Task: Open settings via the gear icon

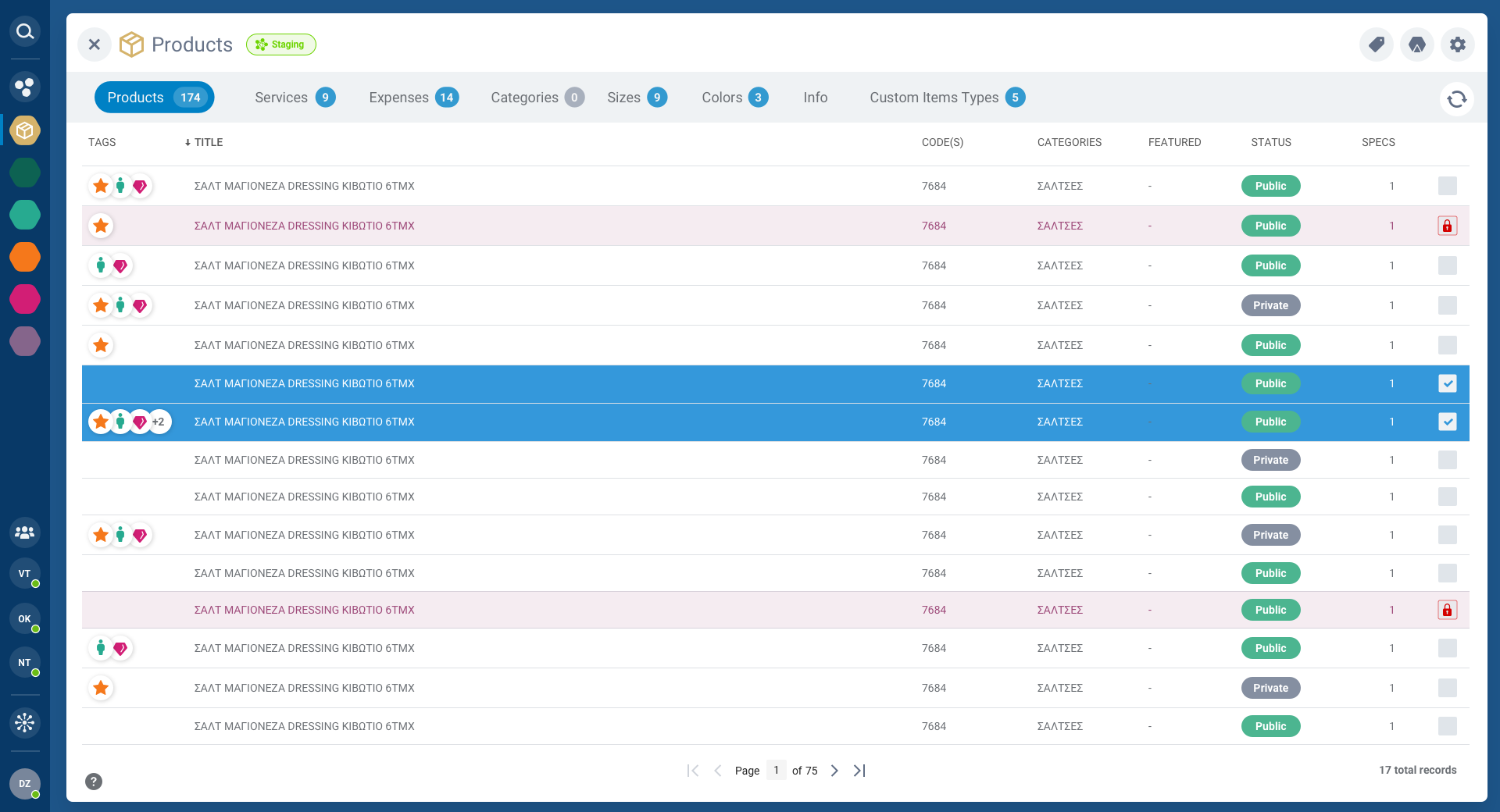Action: click(x=1457, y=45)
